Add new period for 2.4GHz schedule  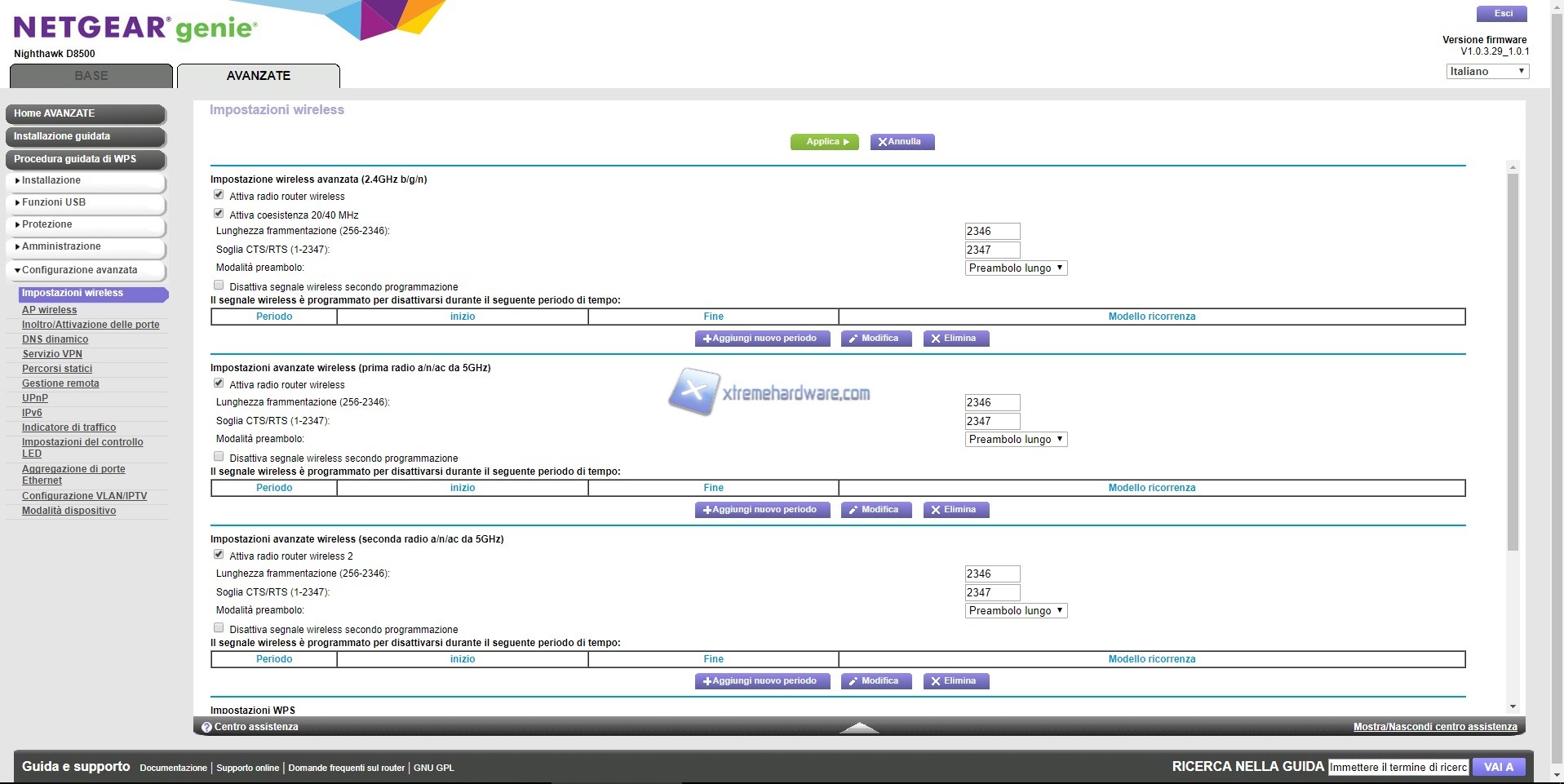coord(762,339)
